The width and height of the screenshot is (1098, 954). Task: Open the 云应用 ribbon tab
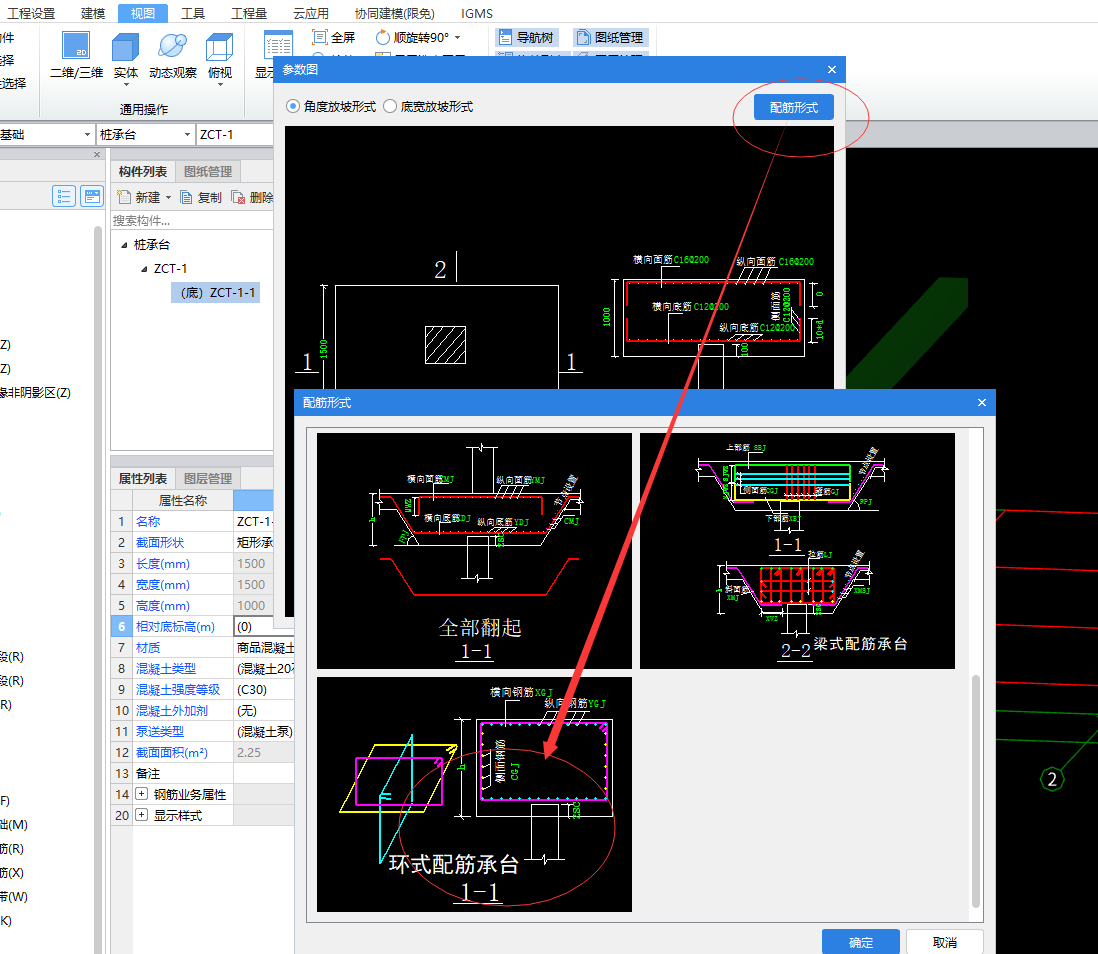[310, 13]
